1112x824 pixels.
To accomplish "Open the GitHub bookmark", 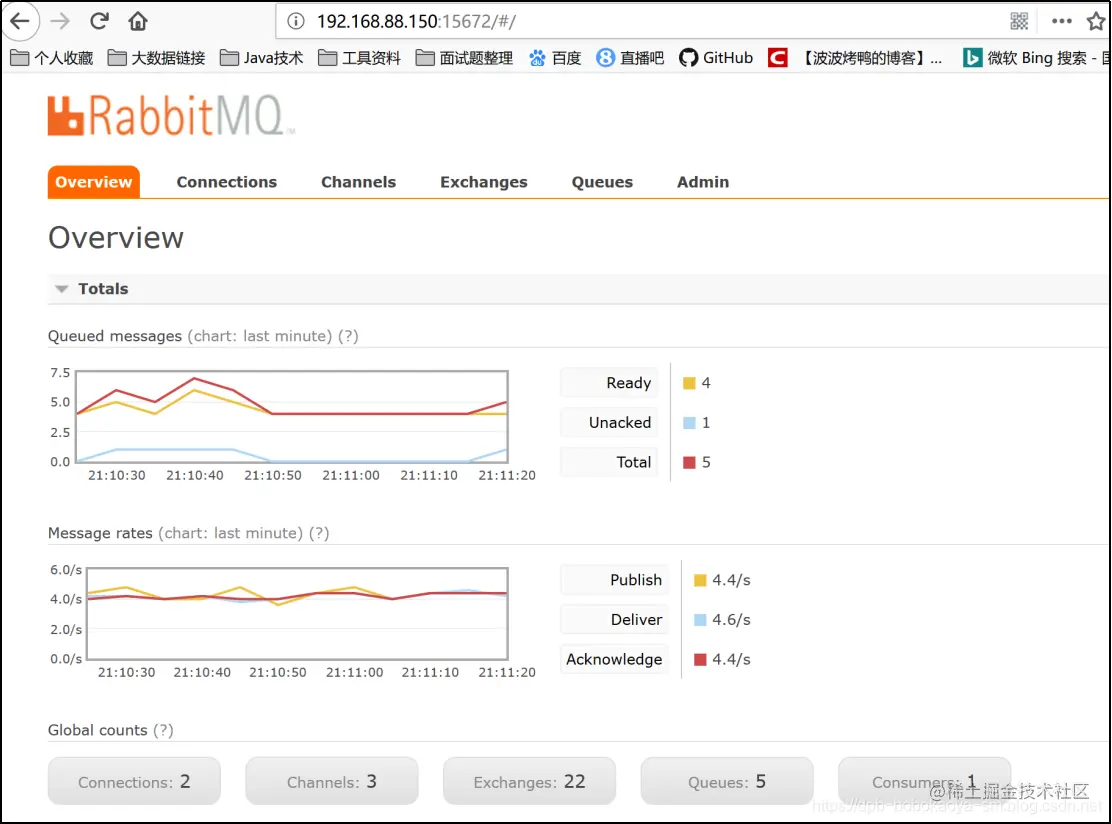I will (716, 58).
